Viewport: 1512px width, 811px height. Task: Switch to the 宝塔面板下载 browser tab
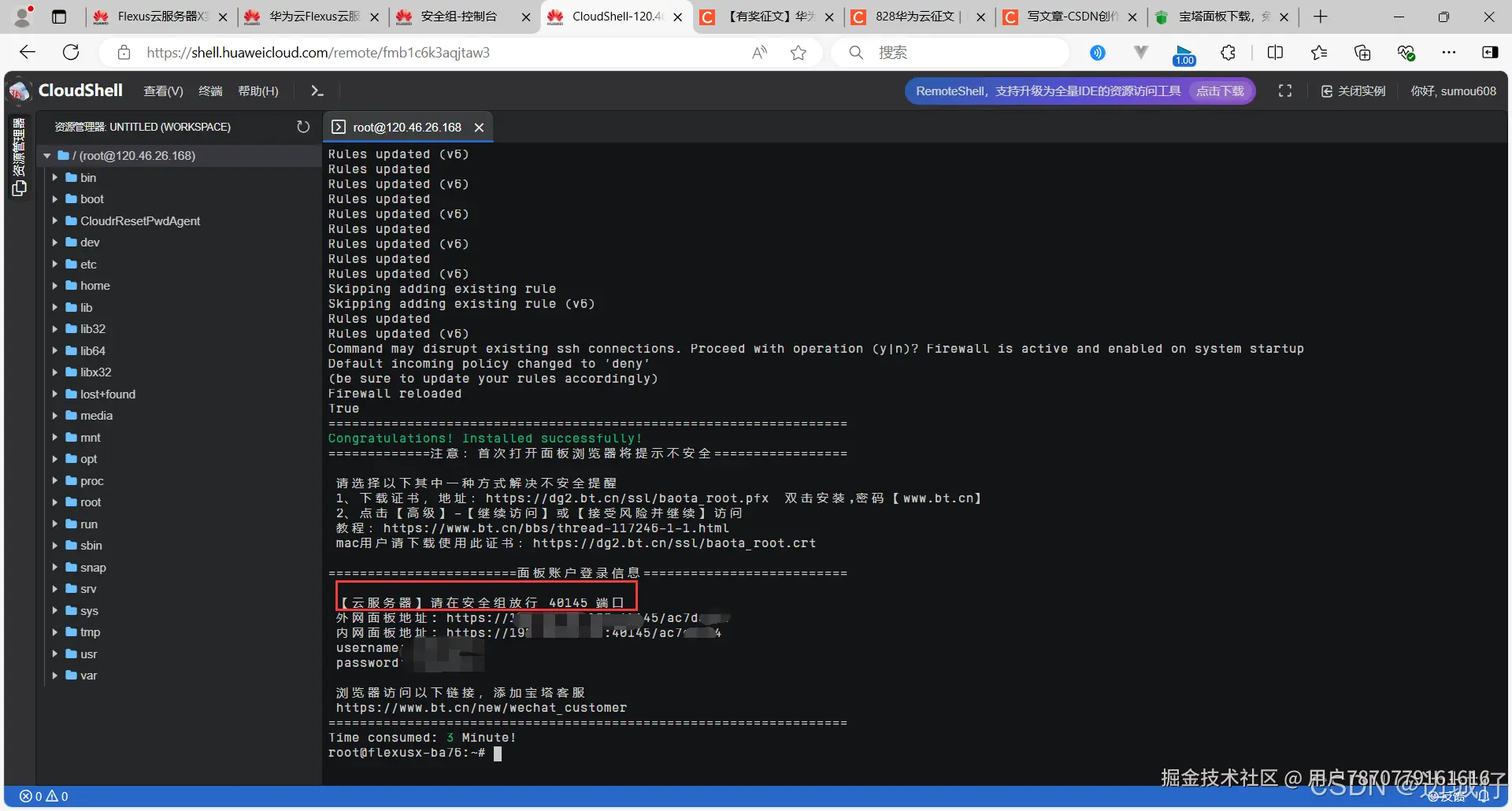[1222, 17]
